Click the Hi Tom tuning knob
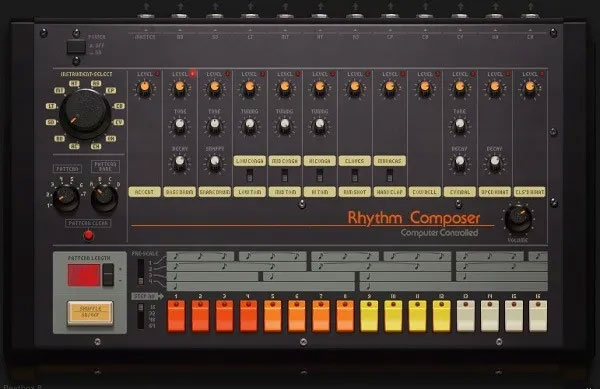The image size is (600, 389). [320, 125]
